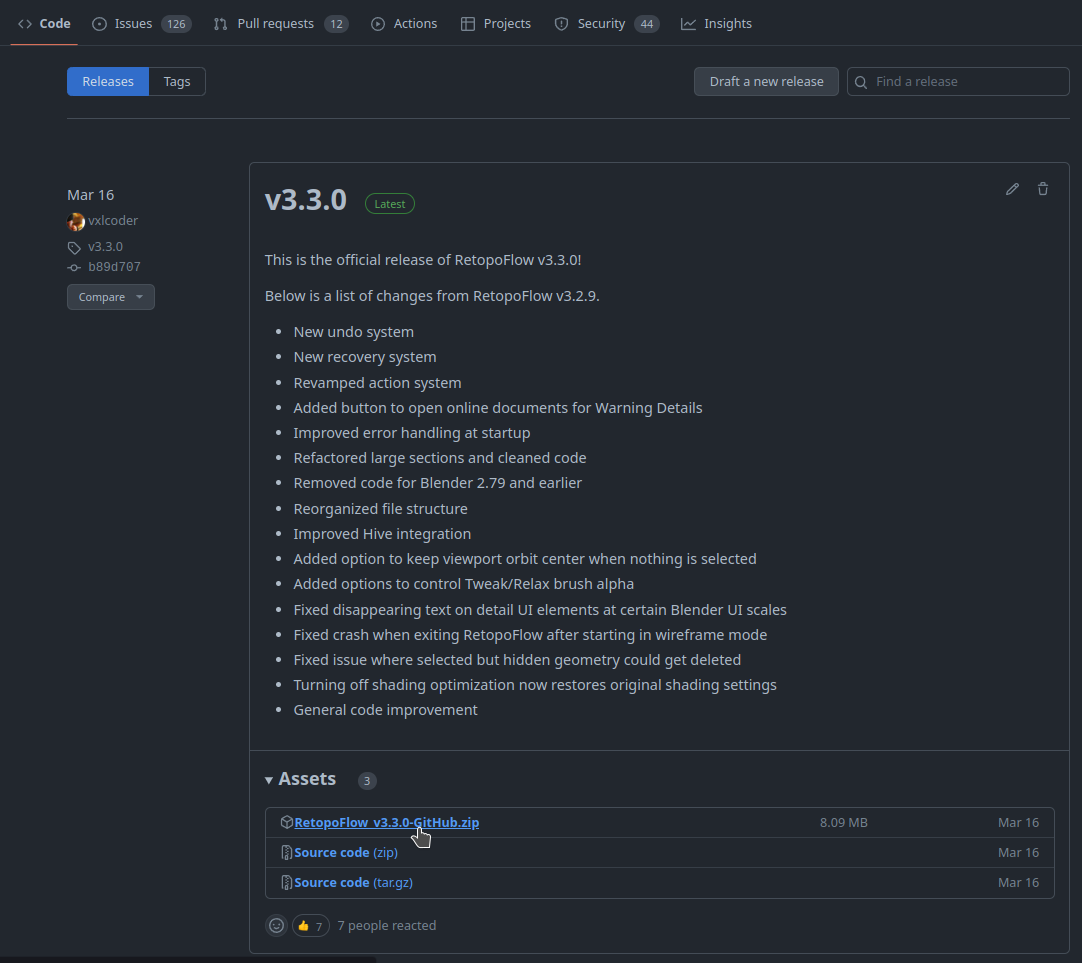
Task: Open the emoji reaction smiley picker
Action: 276,925
